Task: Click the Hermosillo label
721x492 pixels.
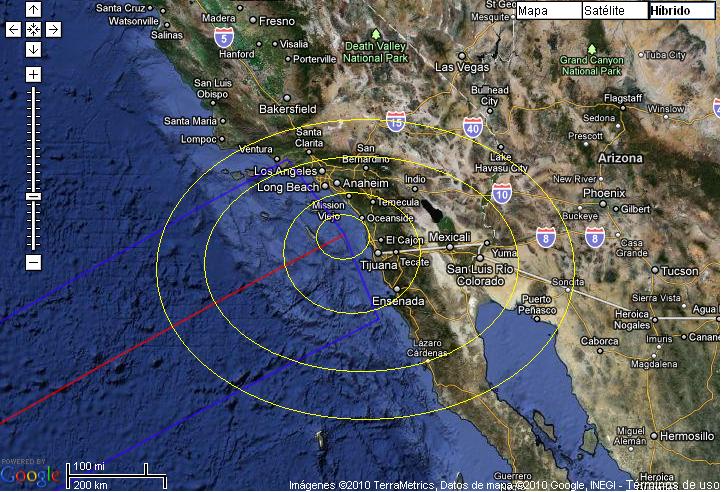Action: pyautogui.click(x=687, y=436)
